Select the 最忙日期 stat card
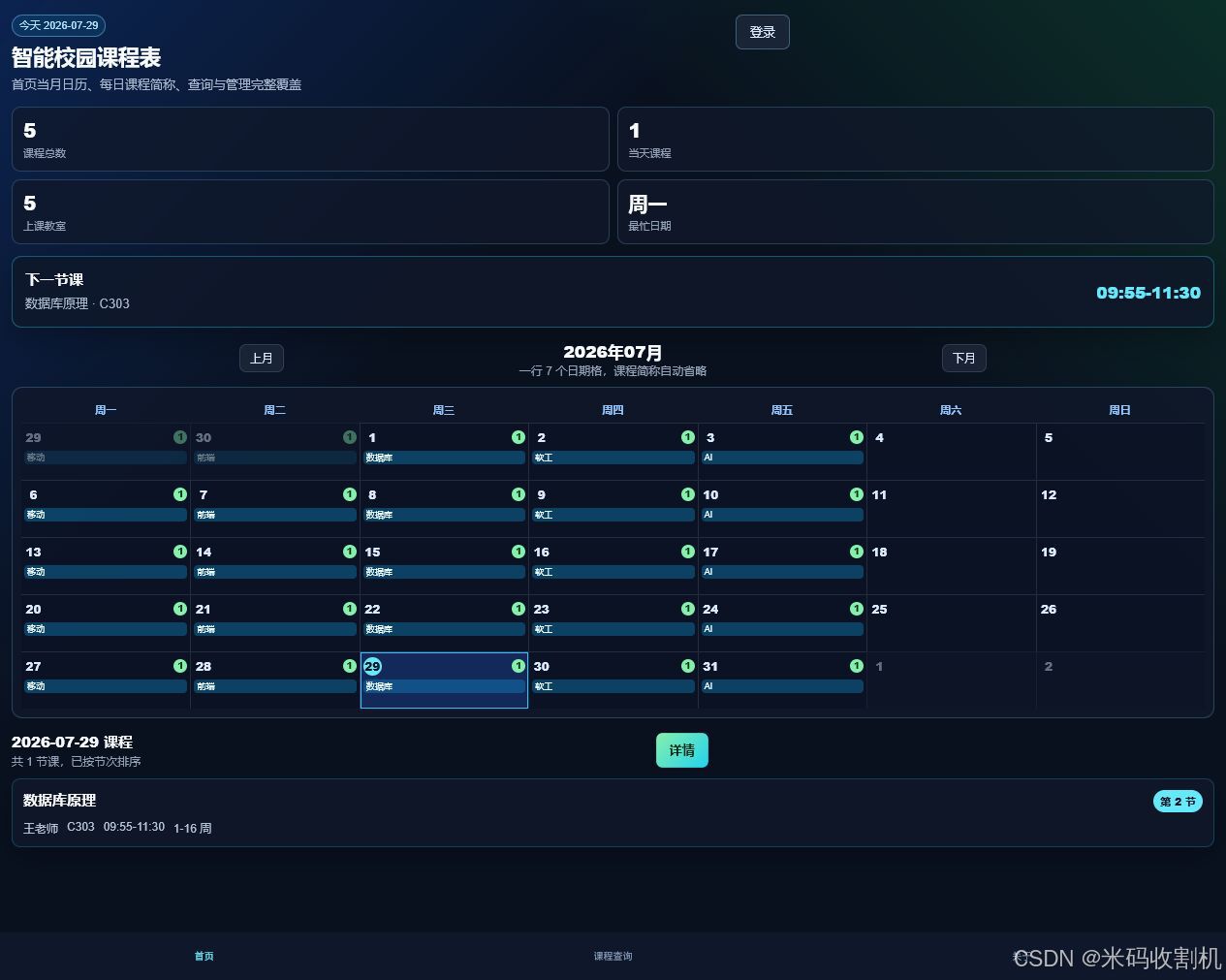The width and height of the screenshot is (1226, 980). (x=915, y=211)
